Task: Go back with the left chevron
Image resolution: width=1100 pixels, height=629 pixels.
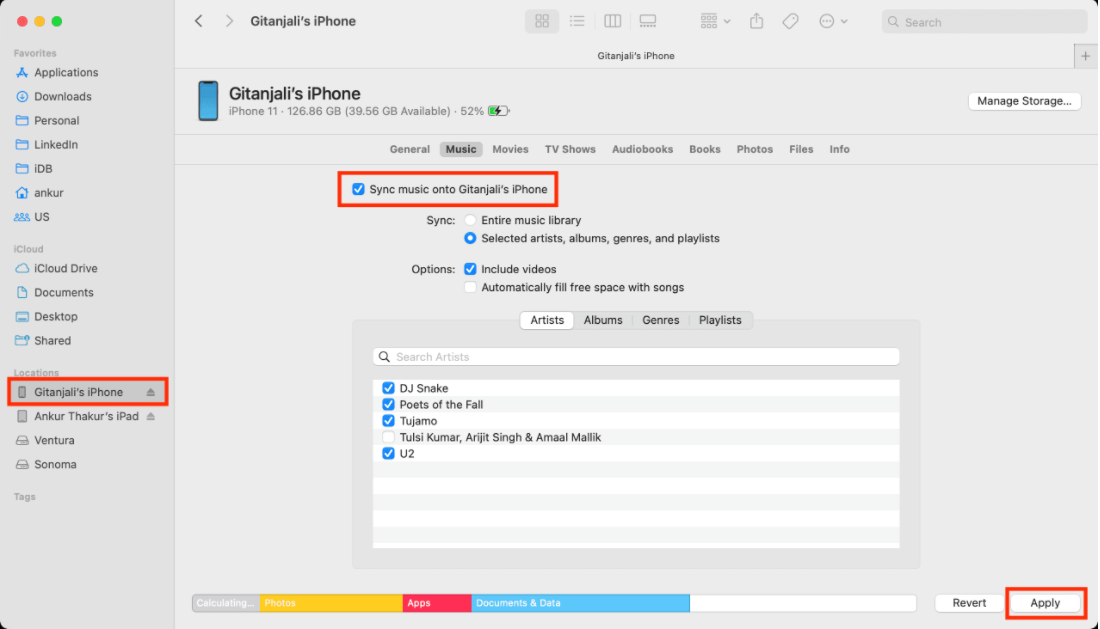Action: tap(199, 21)
